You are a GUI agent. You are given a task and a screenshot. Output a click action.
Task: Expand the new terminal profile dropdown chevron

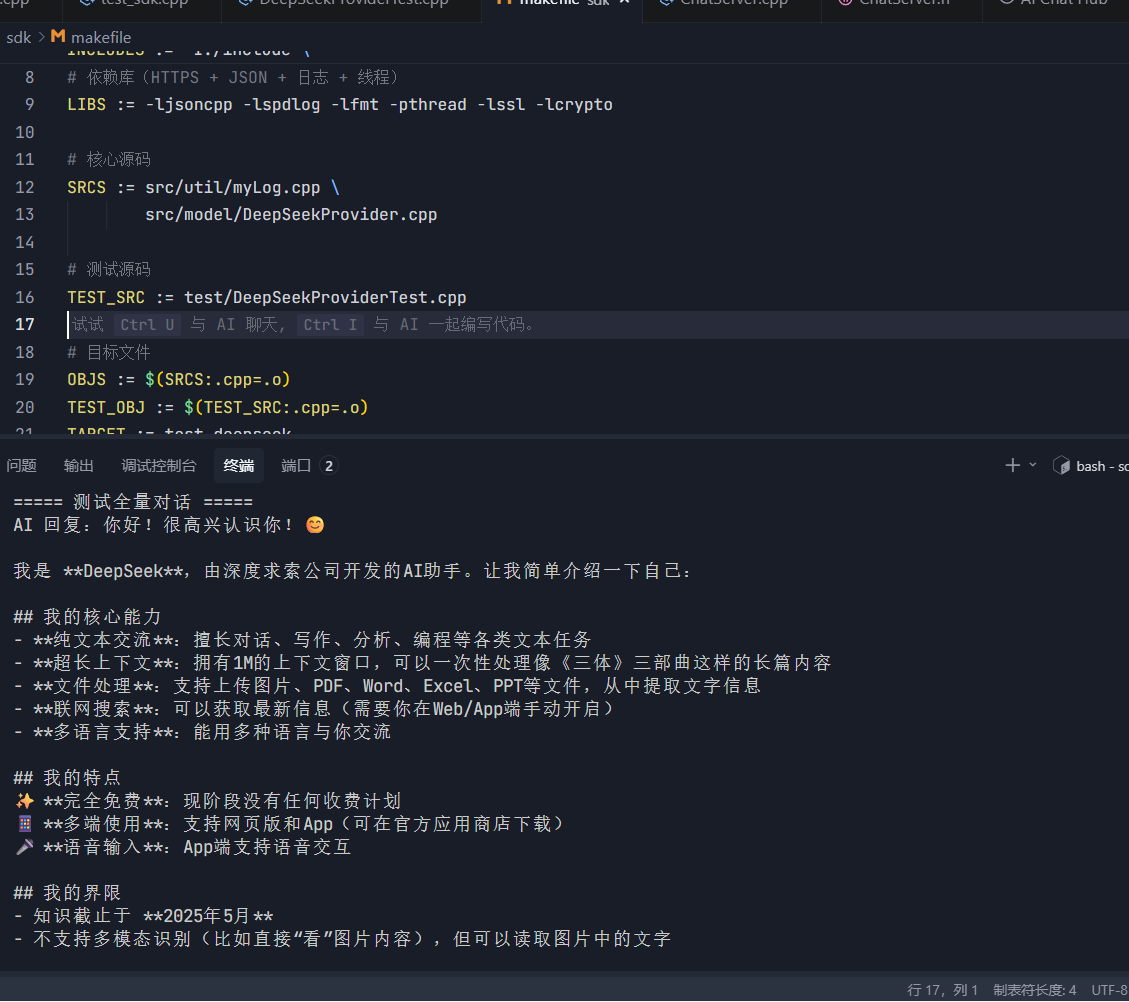(x=1033, y=465)
